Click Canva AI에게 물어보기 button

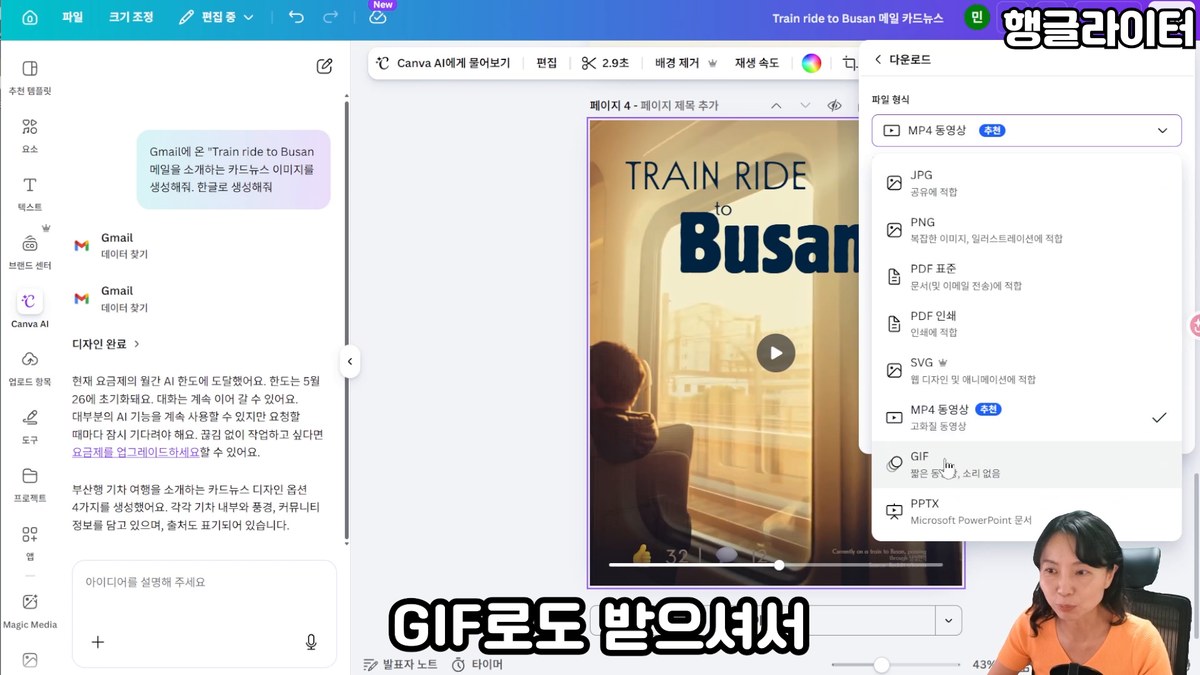[443, 63]
